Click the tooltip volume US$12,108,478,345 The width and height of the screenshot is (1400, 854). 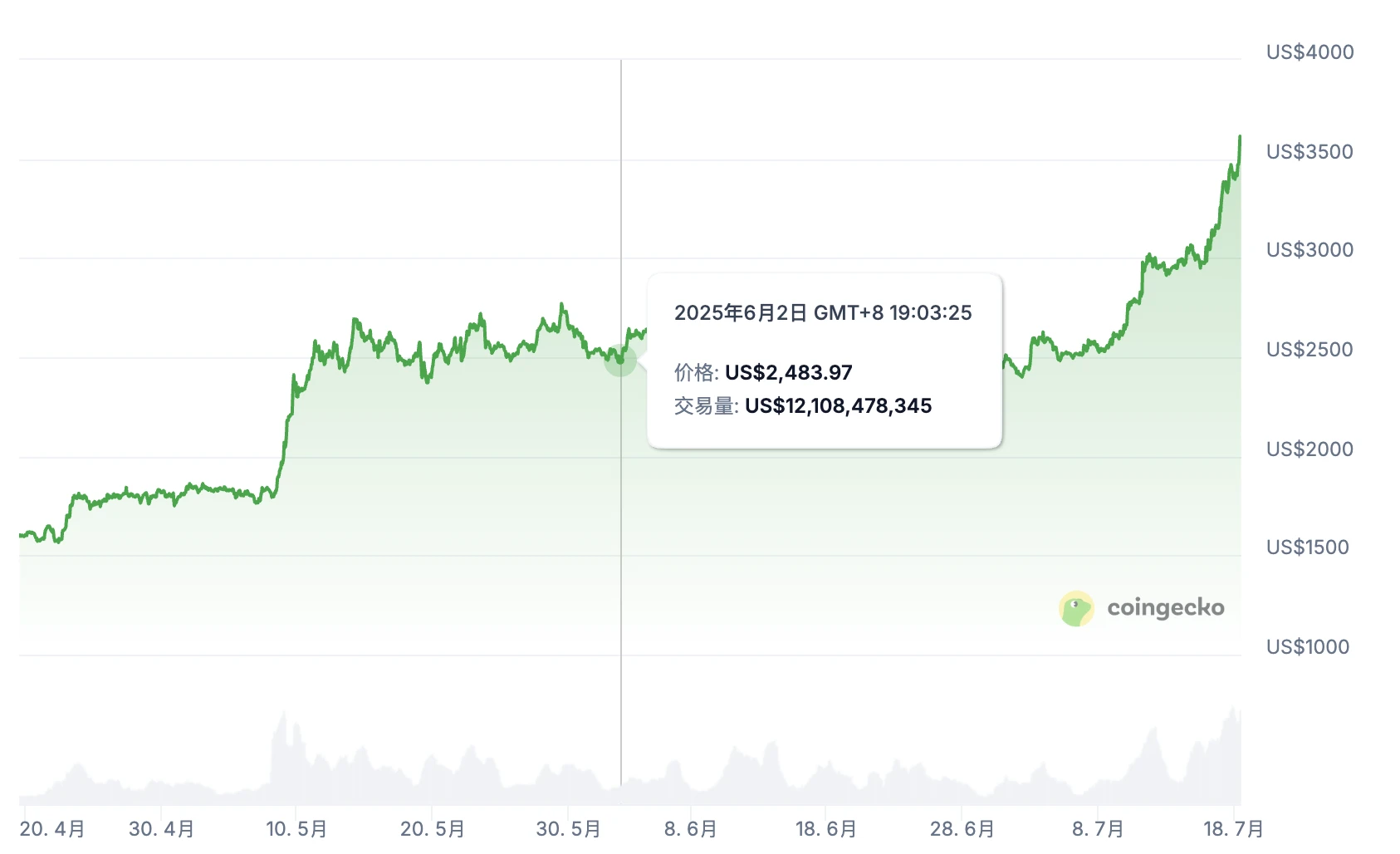point(838,406)
